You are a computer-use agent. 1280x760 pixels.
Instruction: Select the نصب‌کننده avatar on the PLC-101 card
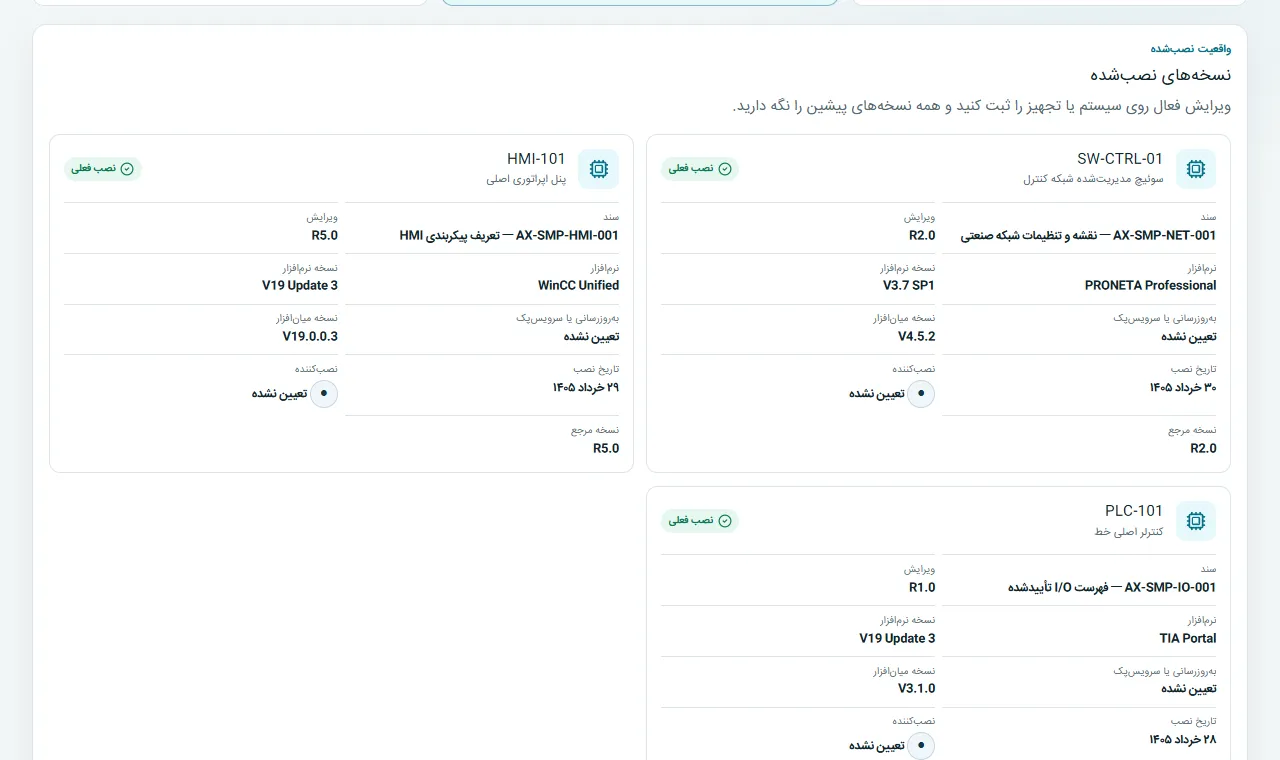[x=921, y=746]
